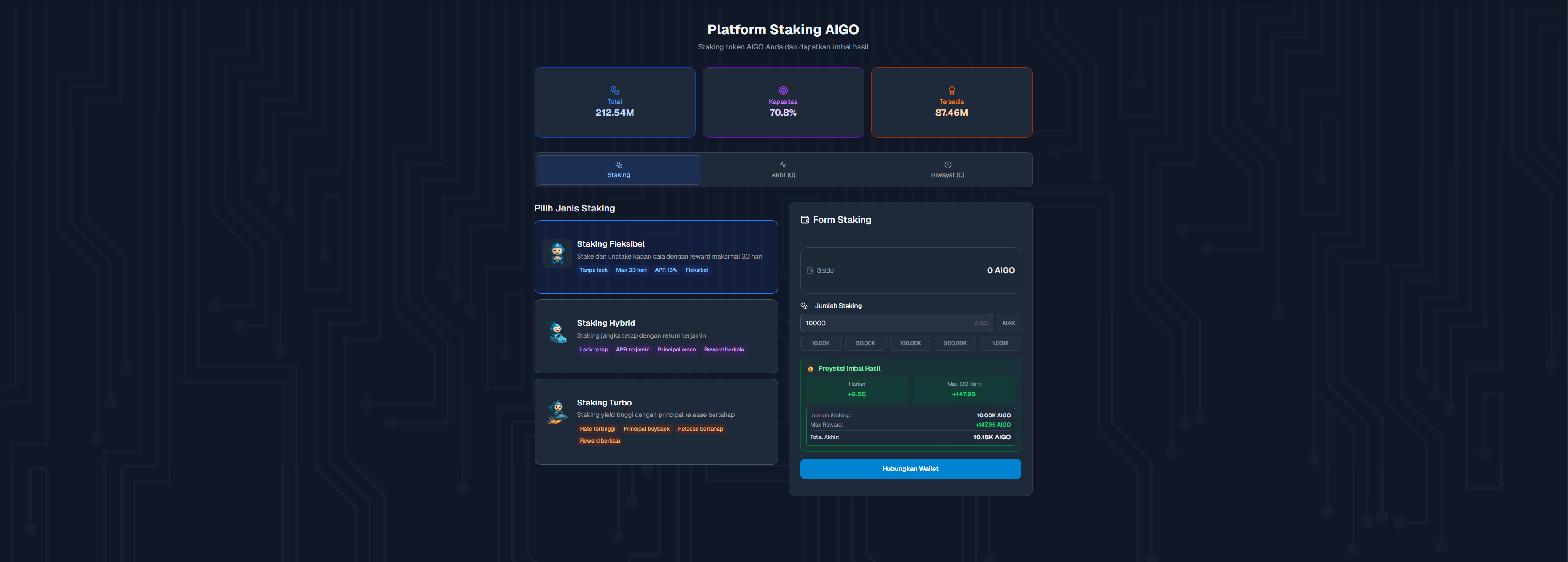Click the Total coins icon
The image size is (1568, 562).
tap(615, 90)
